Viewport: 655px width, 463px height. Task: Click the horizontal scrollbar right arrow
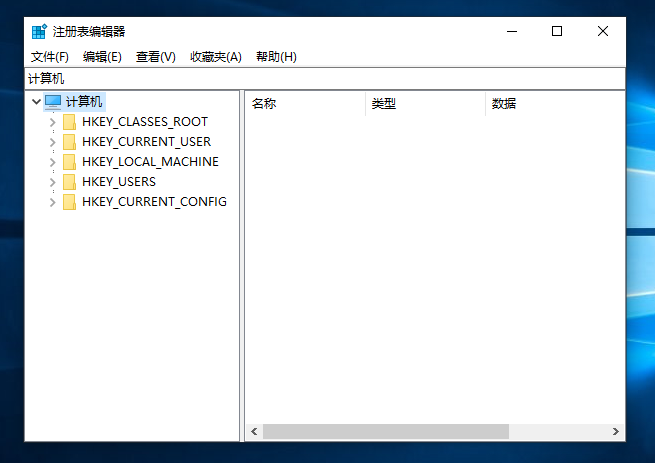[x=617, y=431]
